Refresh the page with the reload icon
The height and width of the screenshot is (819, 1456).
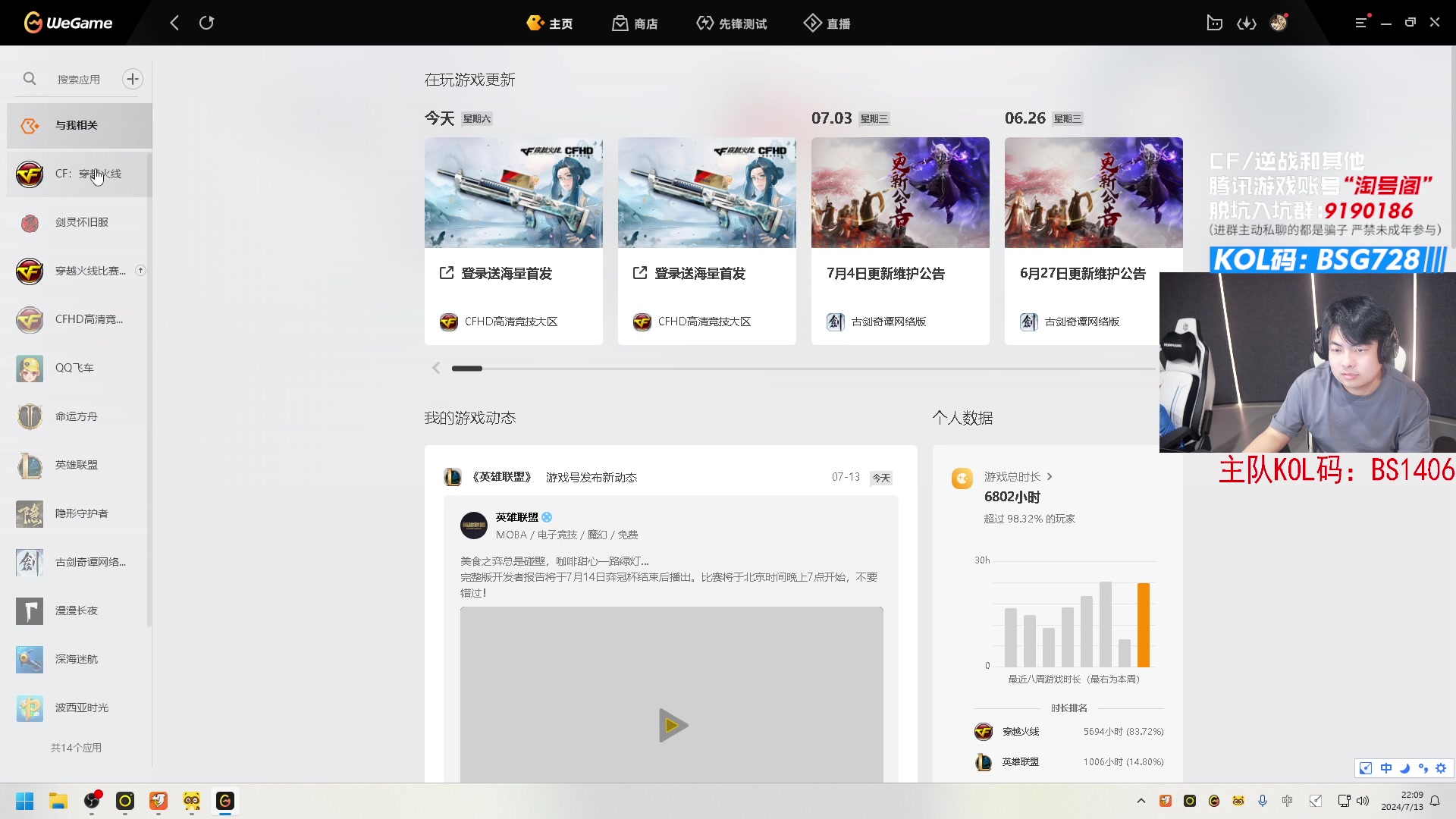(x=206, y=23)
